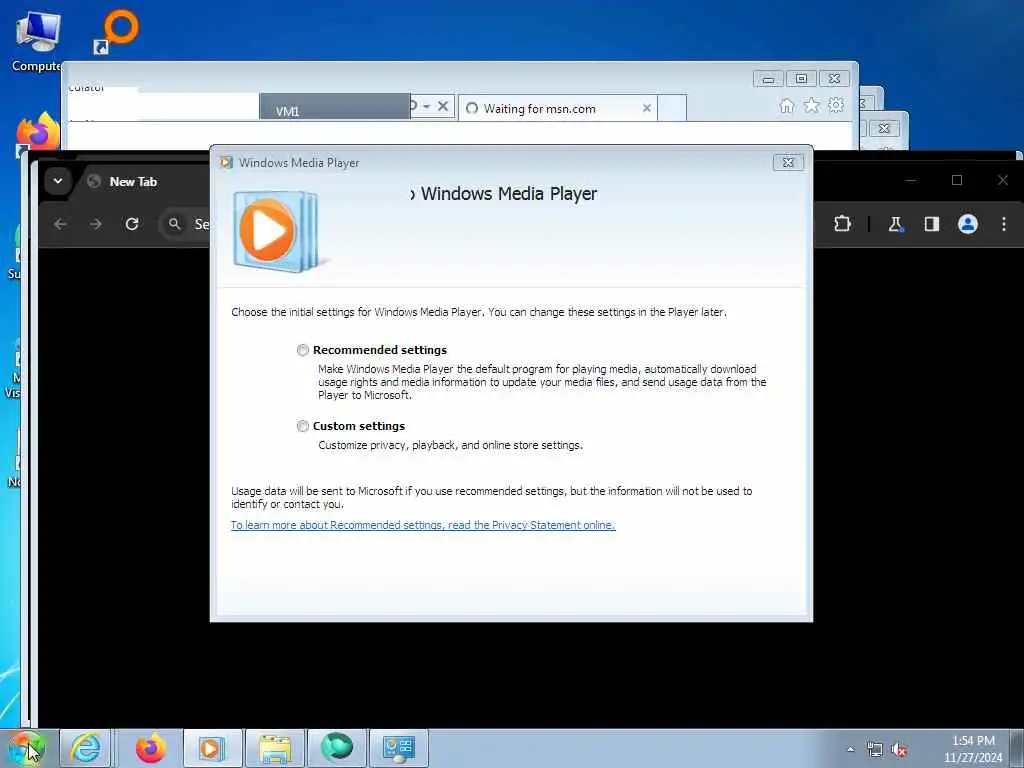Image resolution: width=1024 pixels, height=768 pixels.
Task: Open the Chrome profile avatar
Action: point(967,224)
